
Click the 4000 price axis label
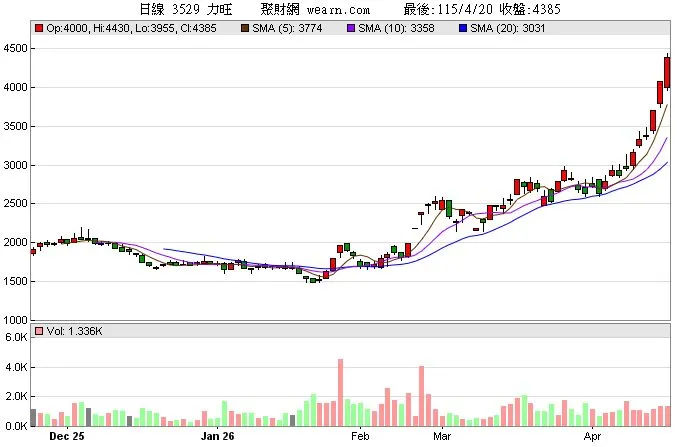[x=15, y=88]
